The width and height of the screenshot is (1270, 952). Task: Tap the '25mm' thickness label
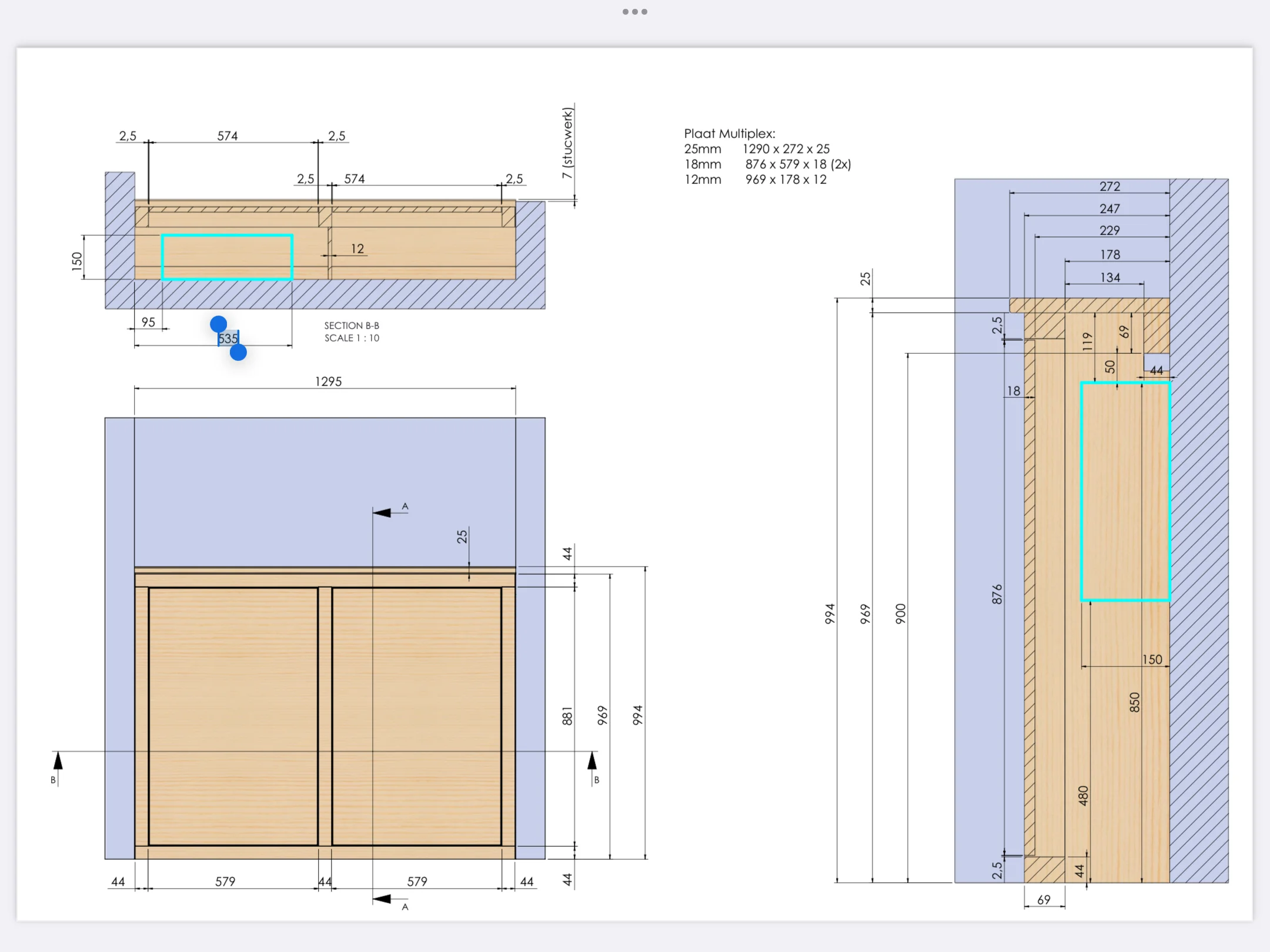(x=703, y=149)
